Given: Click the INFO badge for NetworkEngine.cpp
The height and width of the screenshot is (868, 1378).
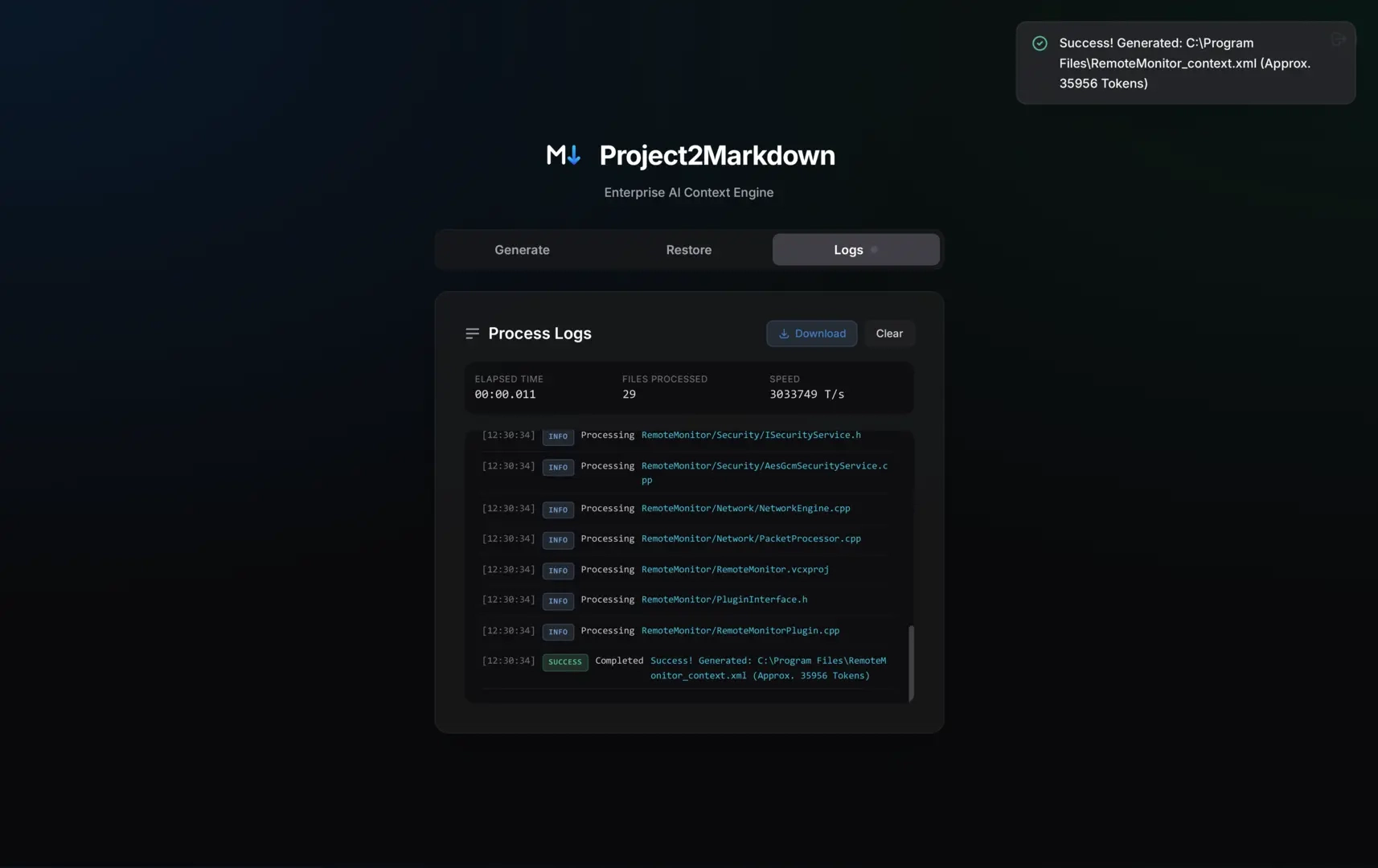Looking at the screenshot, I should click(x=558, y=510).
